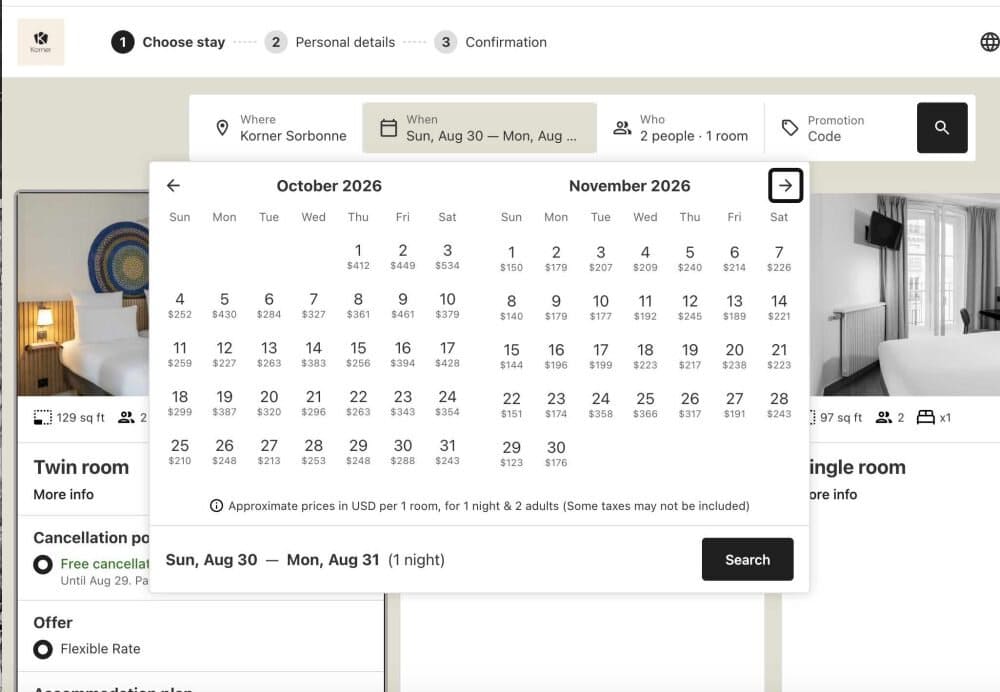This screenshot has height=692, width=1000.
Task: Click the black Search button in the calendar footer
Action: 747,559
